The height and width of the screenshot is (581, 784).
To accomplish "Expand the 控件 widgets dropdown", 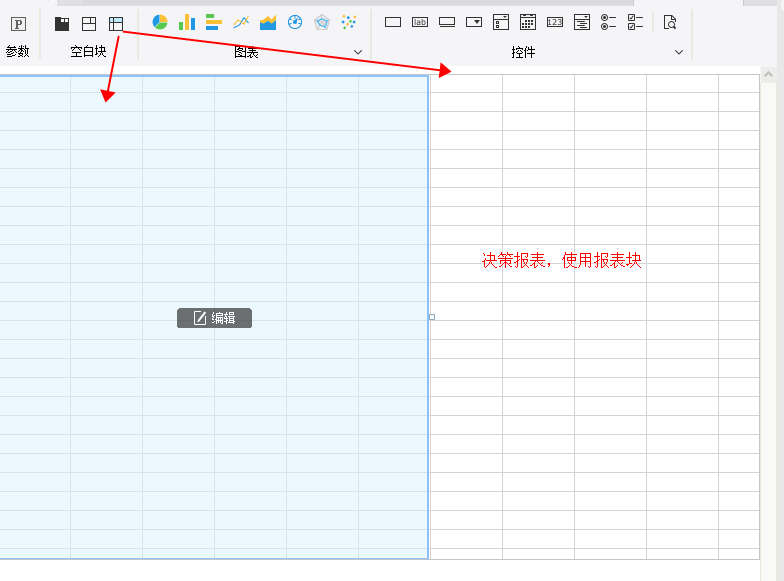I will point(679,52).
